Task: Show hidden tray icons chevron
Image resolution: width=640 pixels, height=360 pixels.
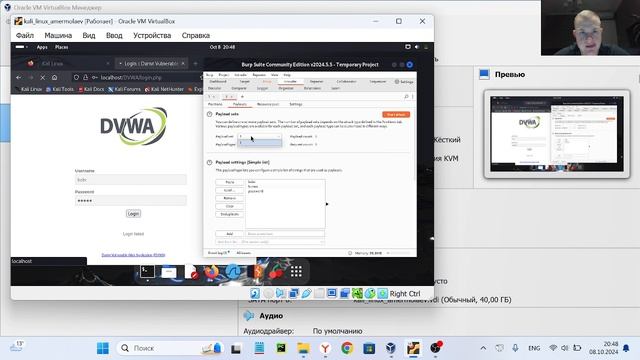Action: point(483,348)
